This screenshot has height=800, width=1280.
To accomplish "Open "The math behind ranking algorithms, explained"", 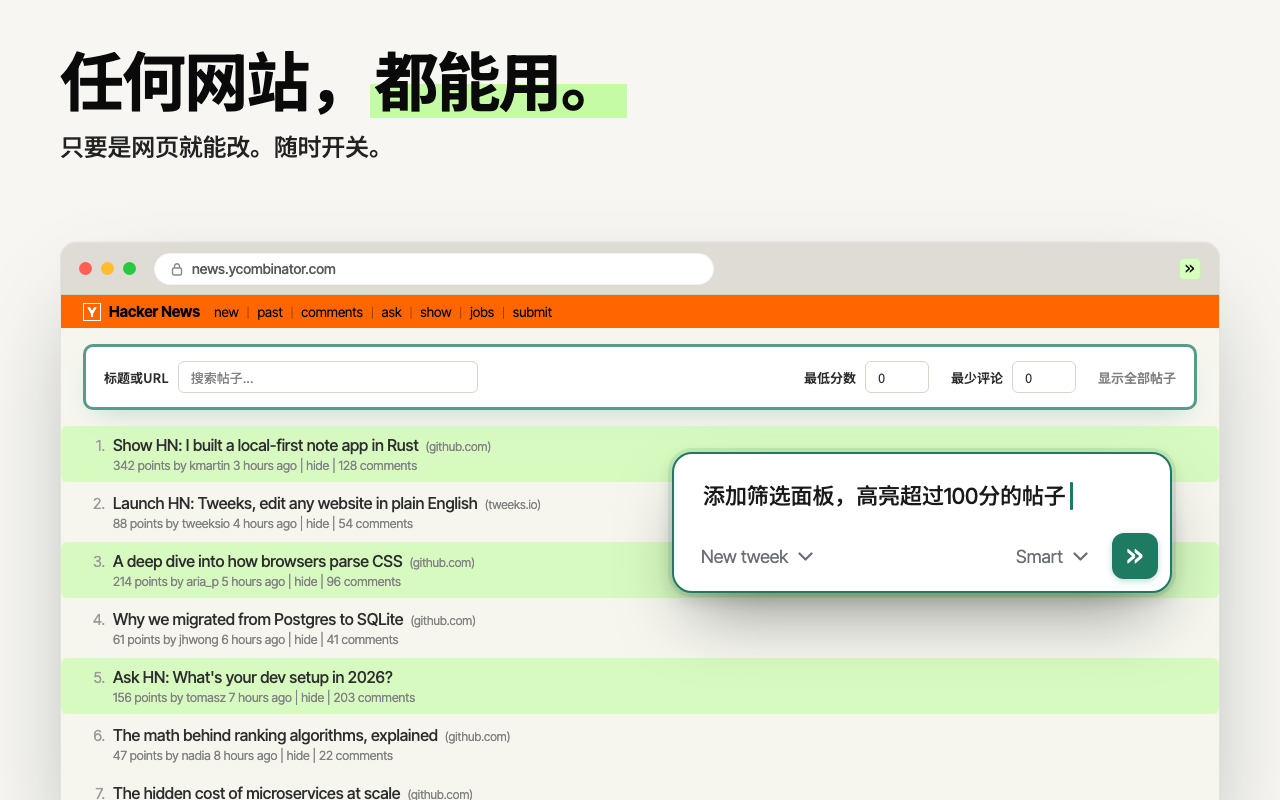I will (x=275, y=736).
